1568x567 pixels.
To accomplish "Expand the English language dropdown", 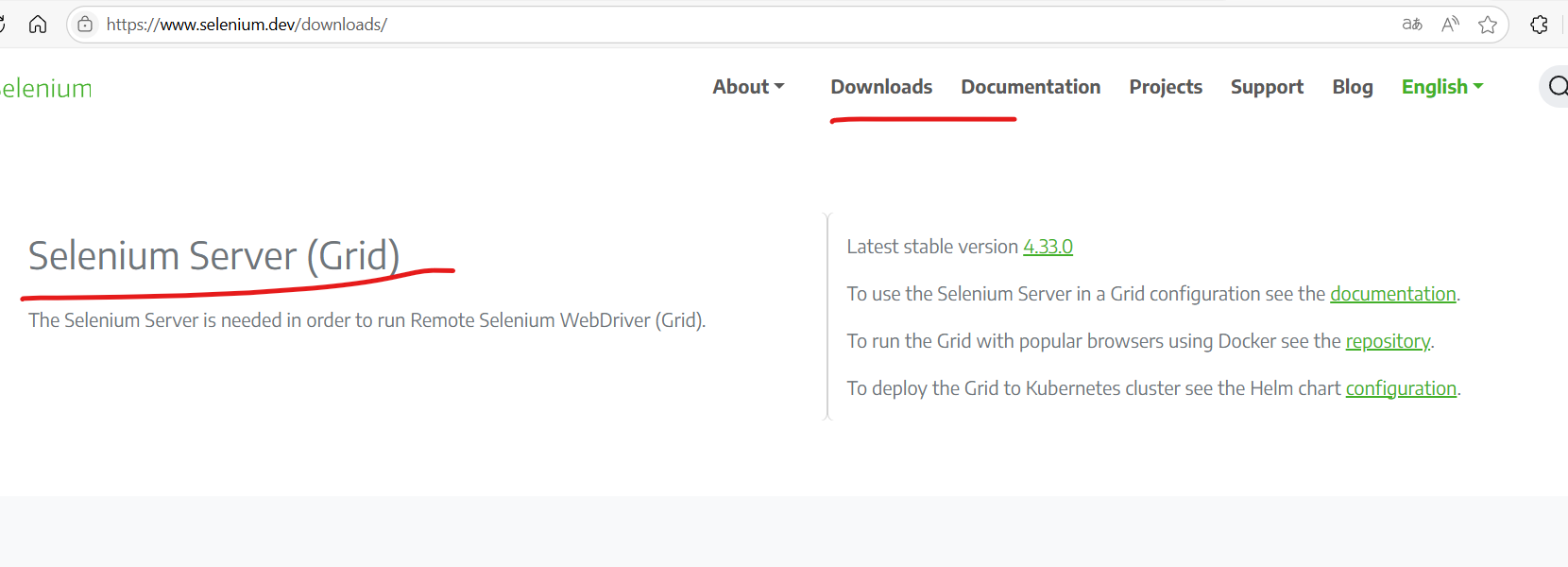I will tap(1442, 87).
